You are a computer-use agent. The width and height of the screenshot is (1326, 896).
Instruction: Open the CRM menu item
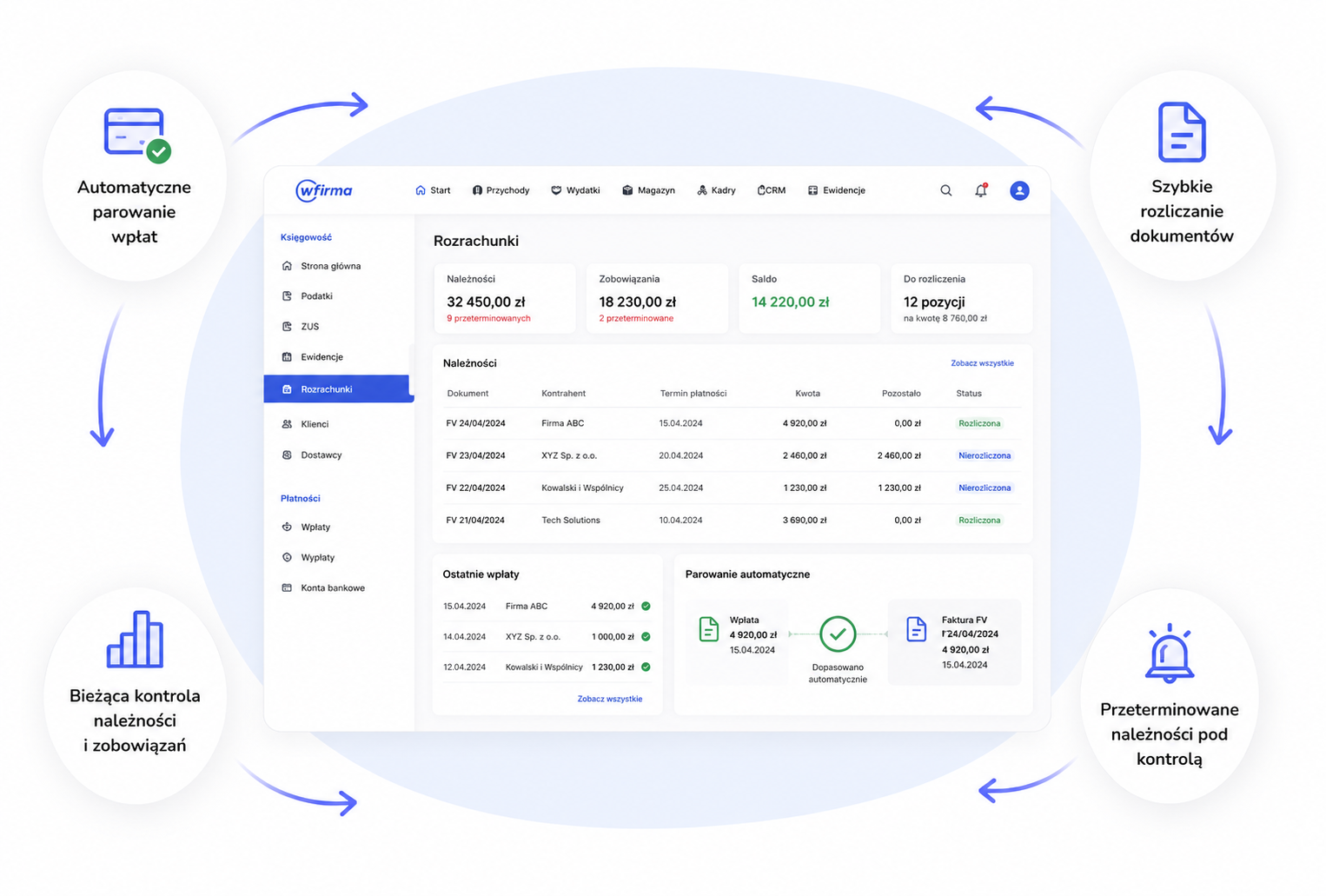pos(772,190)
